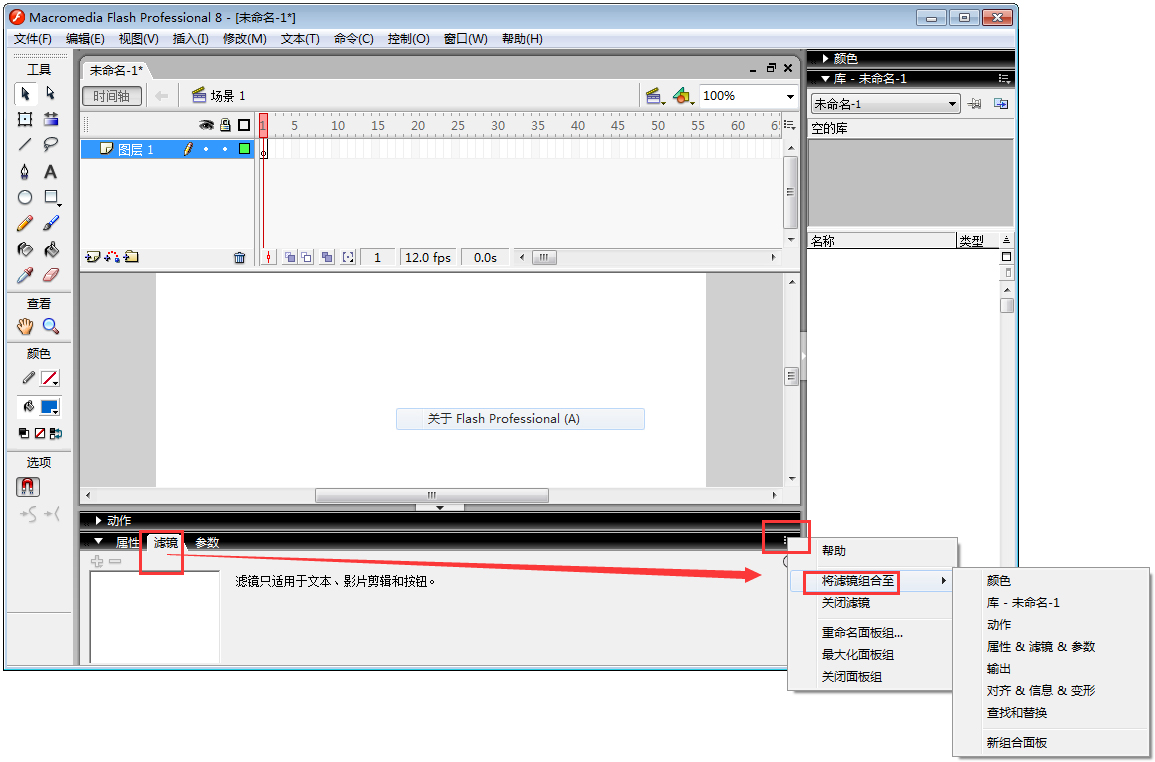
Task: Click the Insert Layer icon
Action: (92, 257)
